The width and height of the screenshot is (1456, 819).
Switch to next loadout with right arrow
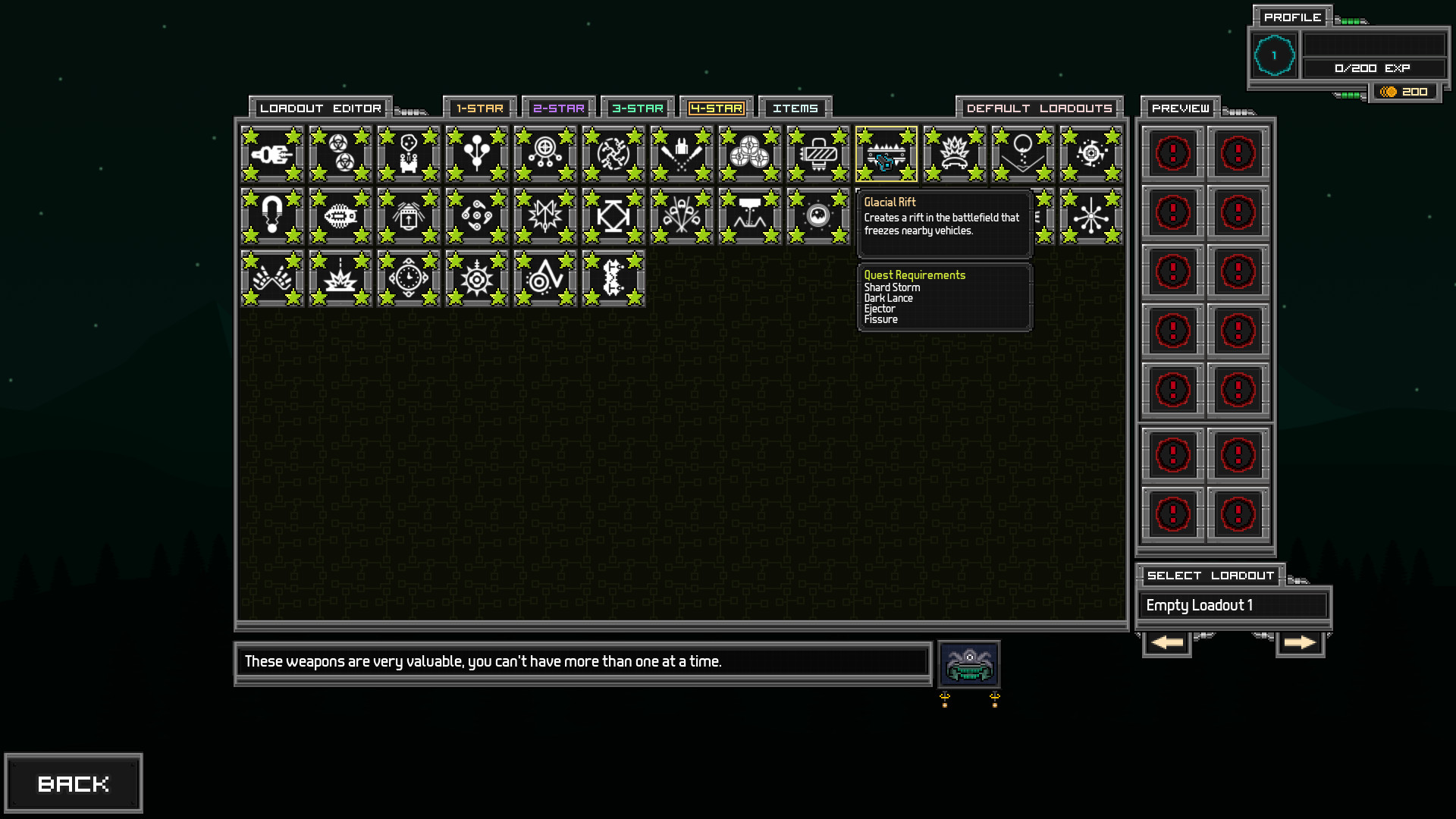tap(1301, 643)
